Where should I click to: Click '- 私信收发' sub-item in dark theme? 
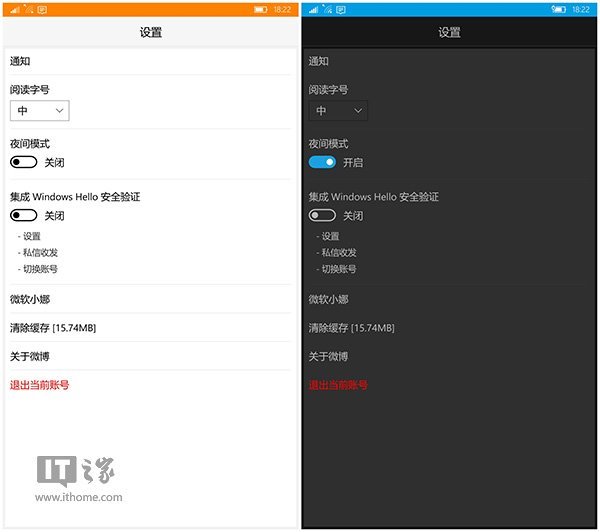[336, 253]
